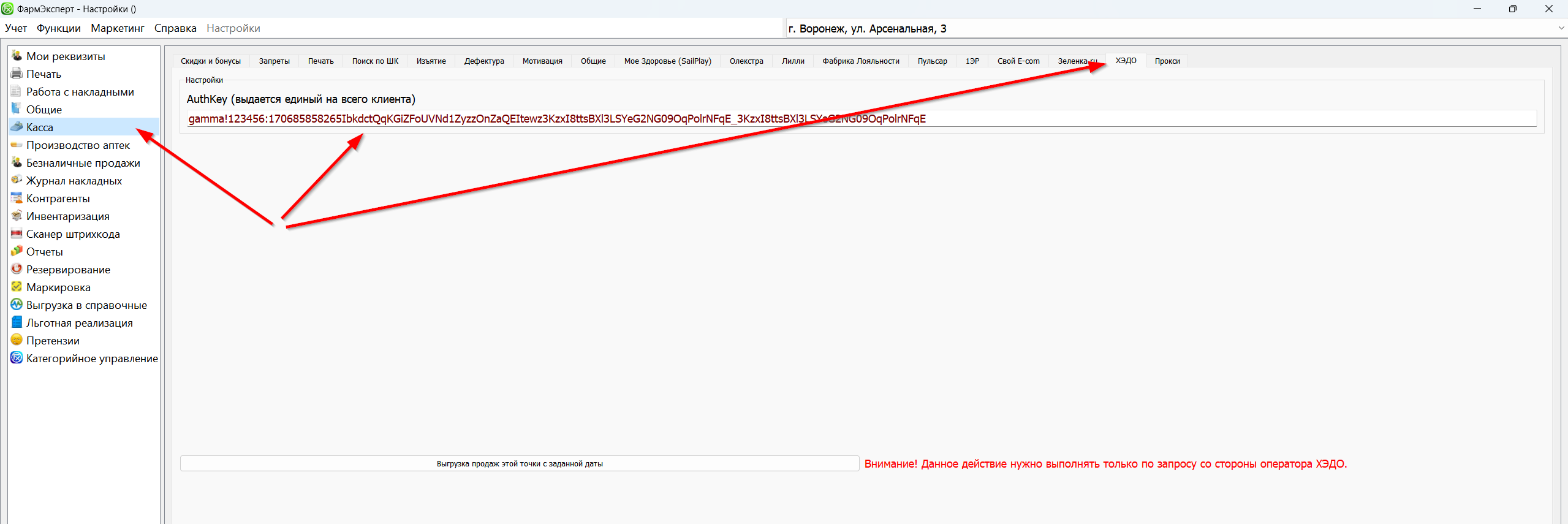Open the Маркетинг menu
Image resolution: width=1568 pixels, height=524 pixels.
[x=117, y=28]
